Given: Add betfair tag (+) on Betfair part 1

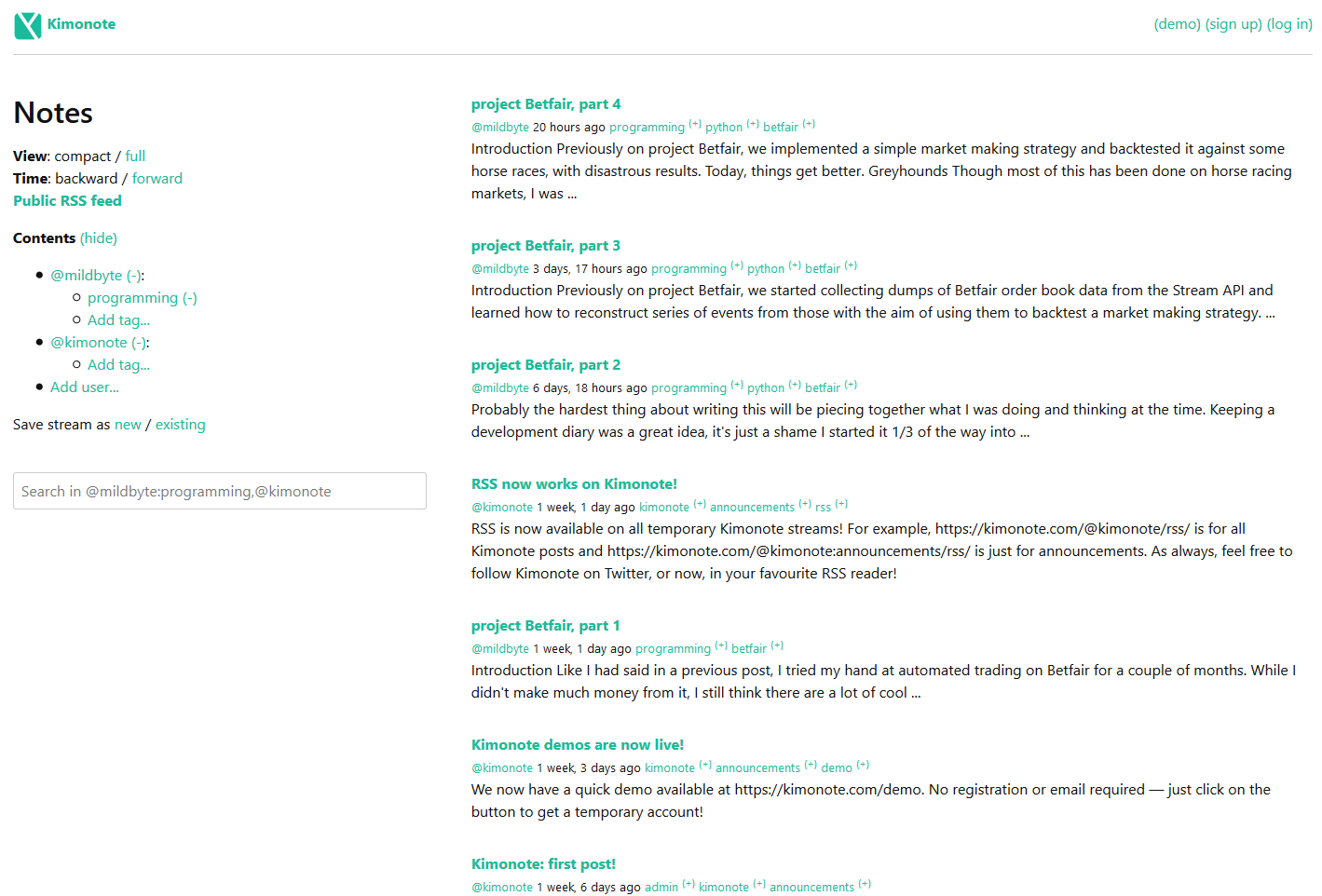Looking at the screenshot, I should click(x=777, y=645).
